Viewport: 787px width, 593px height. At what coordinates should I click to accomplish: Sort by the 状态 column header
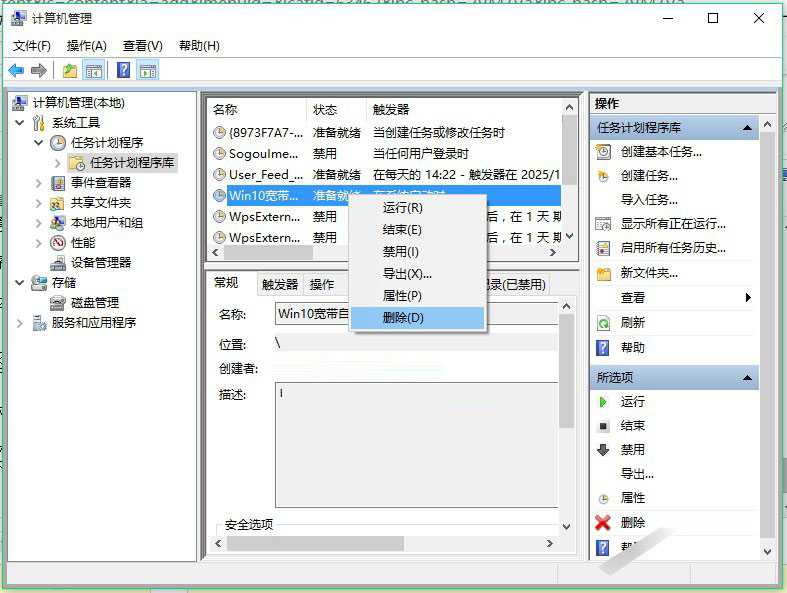pyautogui.click(x=336, y=109)
